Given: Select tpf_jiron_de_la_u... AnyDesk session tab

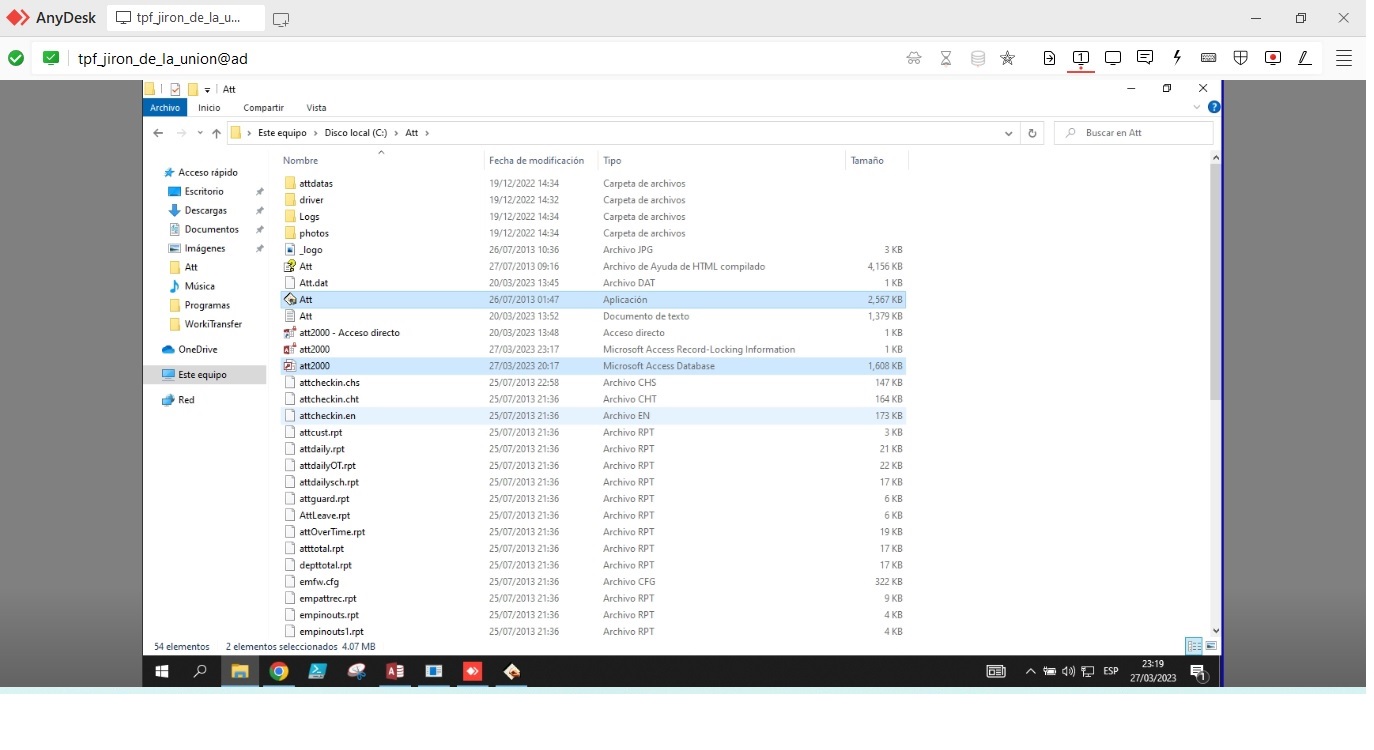Looking at the screenshot, I should 186,18.
